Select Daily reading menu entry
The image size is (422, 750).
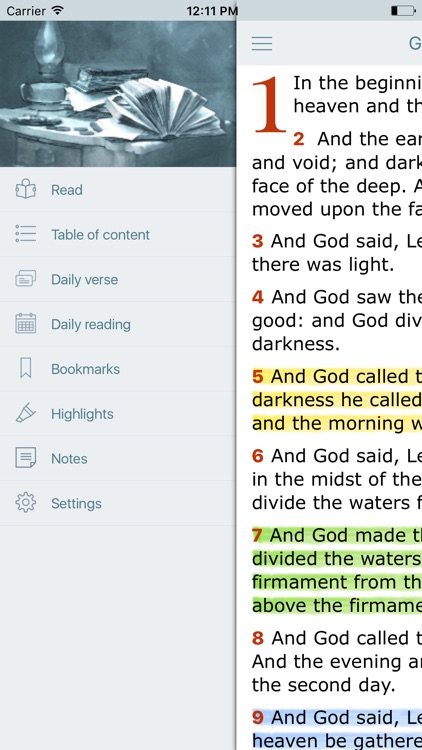118,324
